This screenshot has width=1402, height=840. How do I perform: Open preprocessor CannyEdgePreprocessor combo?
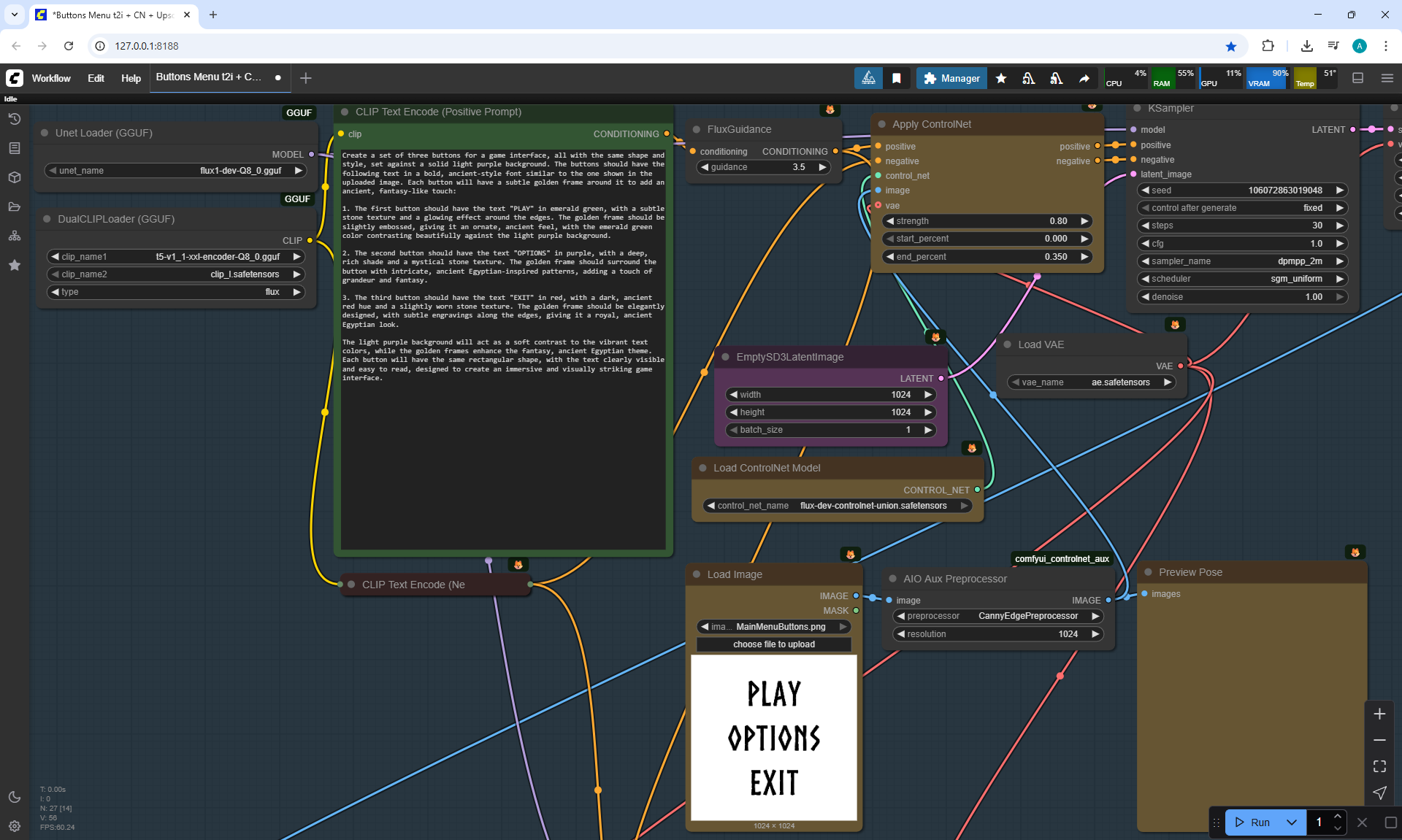(x=997, y=616)
